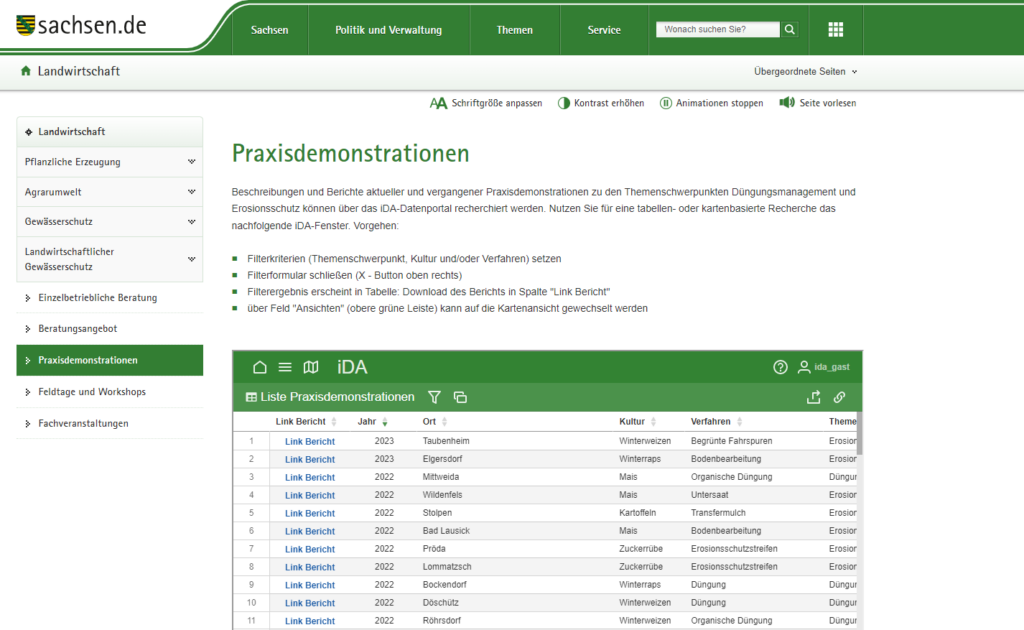1024x630 pixels.
Task: Select Feldtage und Workshops in sidebar
Action: [x=110, y=392]
